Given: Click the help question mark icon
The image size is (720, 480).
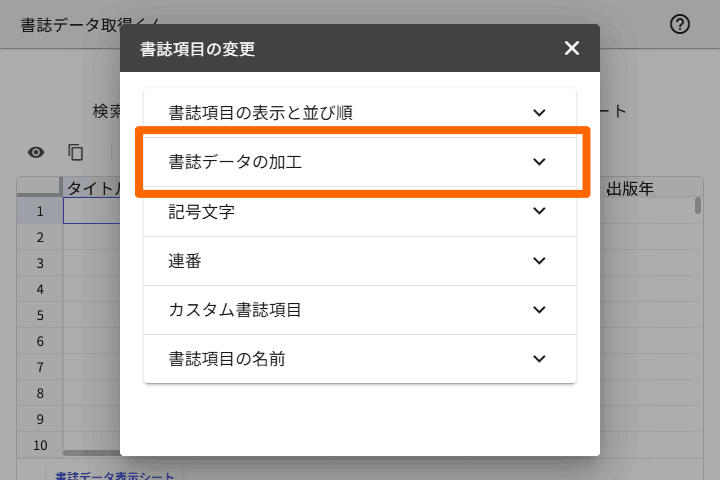Looking at the screenshot, I should coord(680,25).
